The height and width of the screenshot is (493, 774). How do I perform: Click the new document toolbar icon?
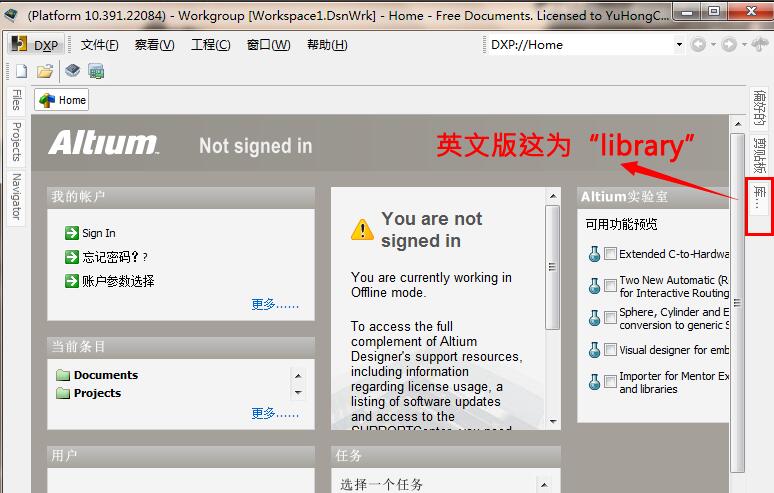(21, 71)
